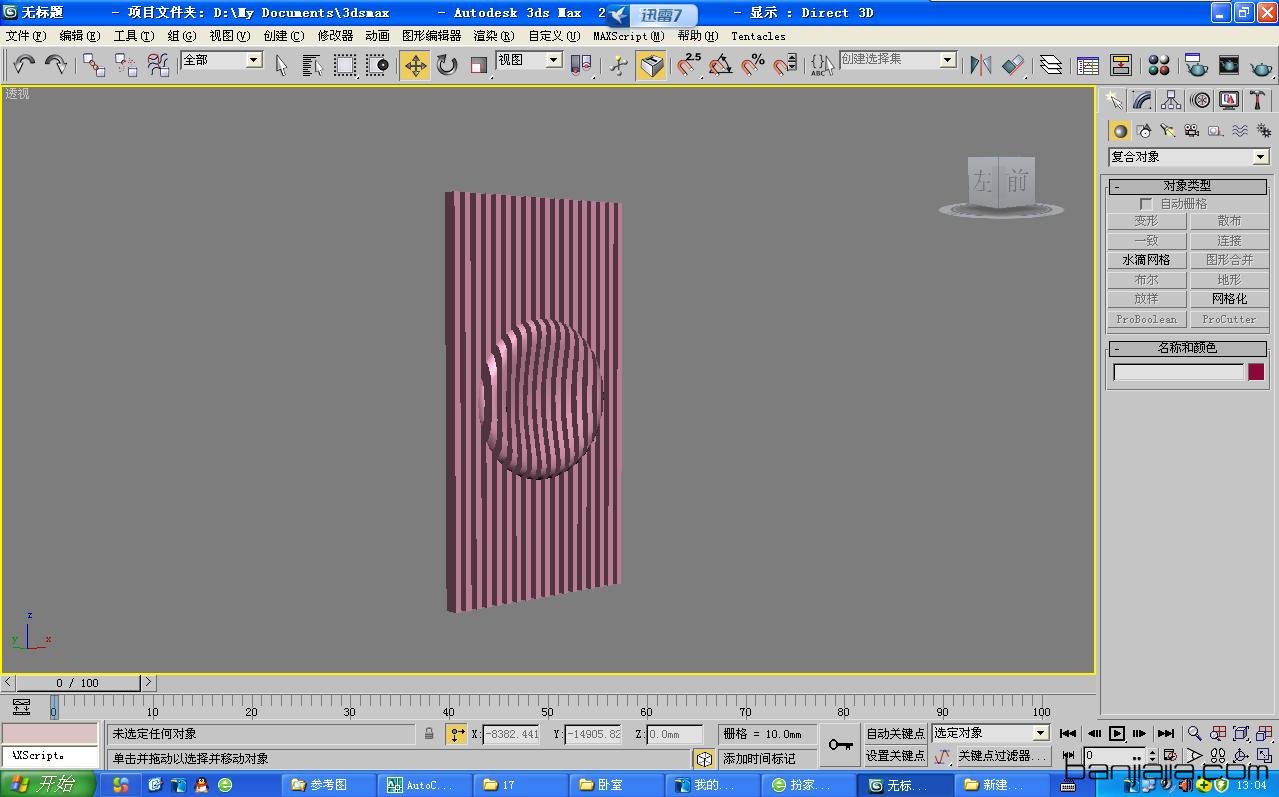Switch to the Display command panel tab

[x=1229, y=100]
